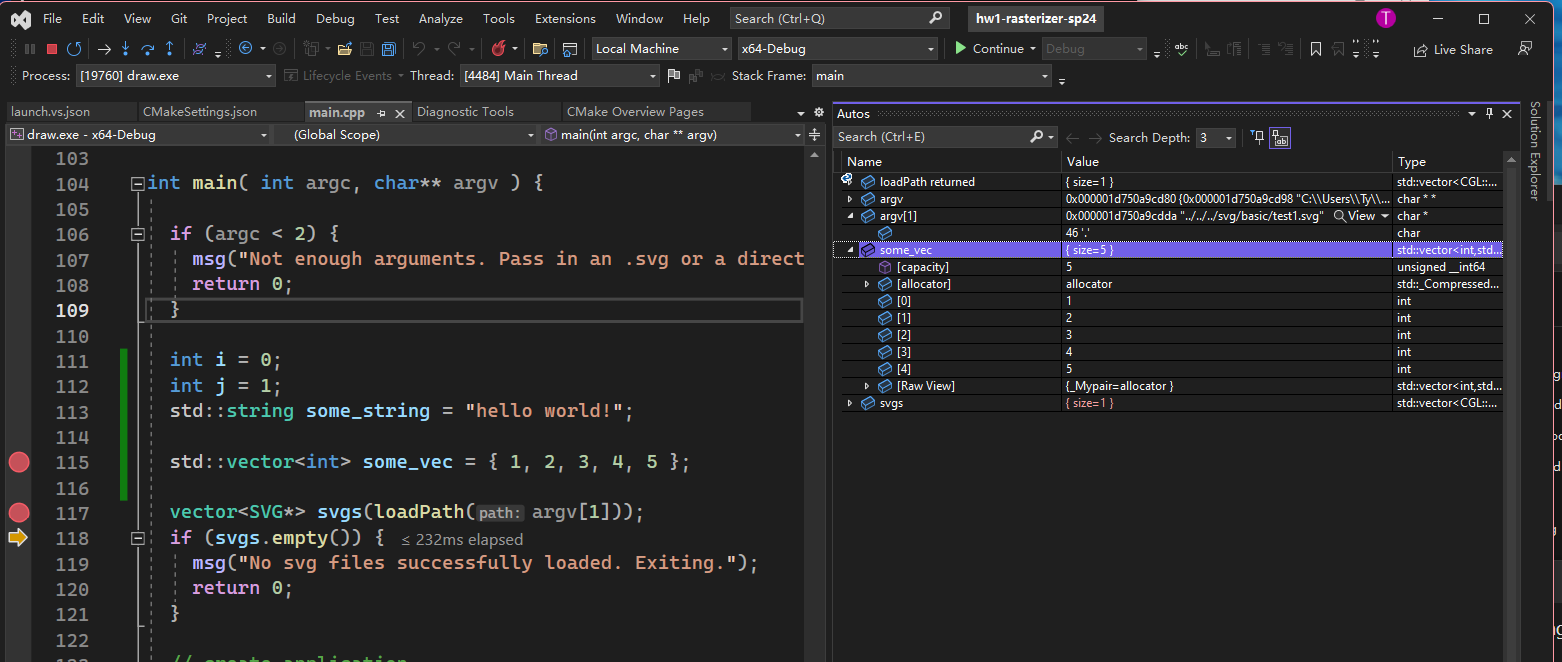1562x662 pixels.
Task: Open the Local Machine target dropdown
Action: (x=727, y=48)
